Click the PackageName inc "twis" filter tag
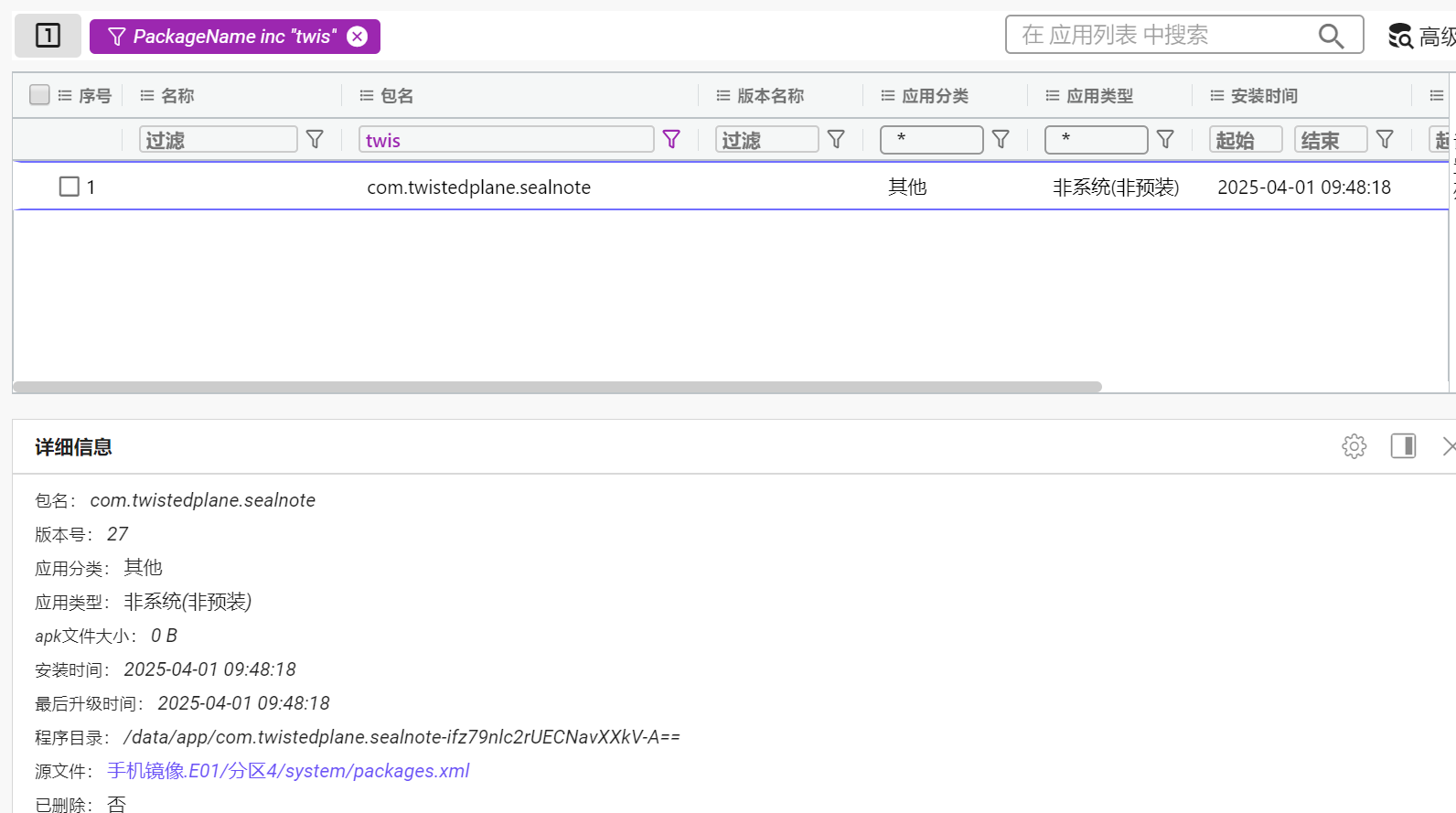Viewport: 1456px width, 813px height. (234, 37)
